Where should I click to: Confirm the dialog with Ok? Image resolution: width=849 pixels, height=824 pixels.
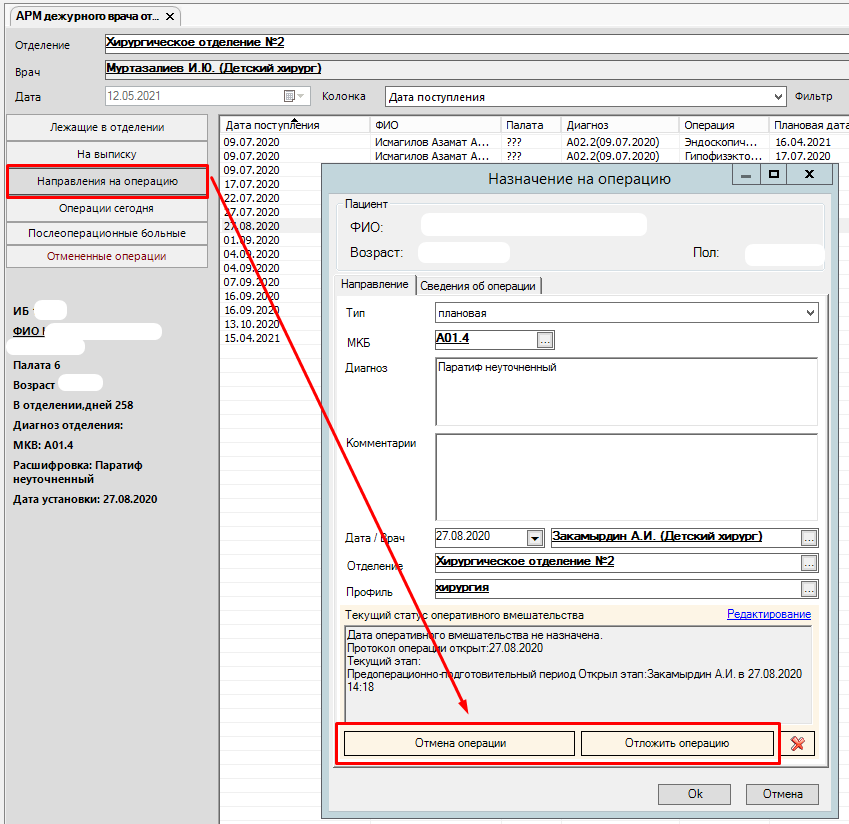(695, 794)
